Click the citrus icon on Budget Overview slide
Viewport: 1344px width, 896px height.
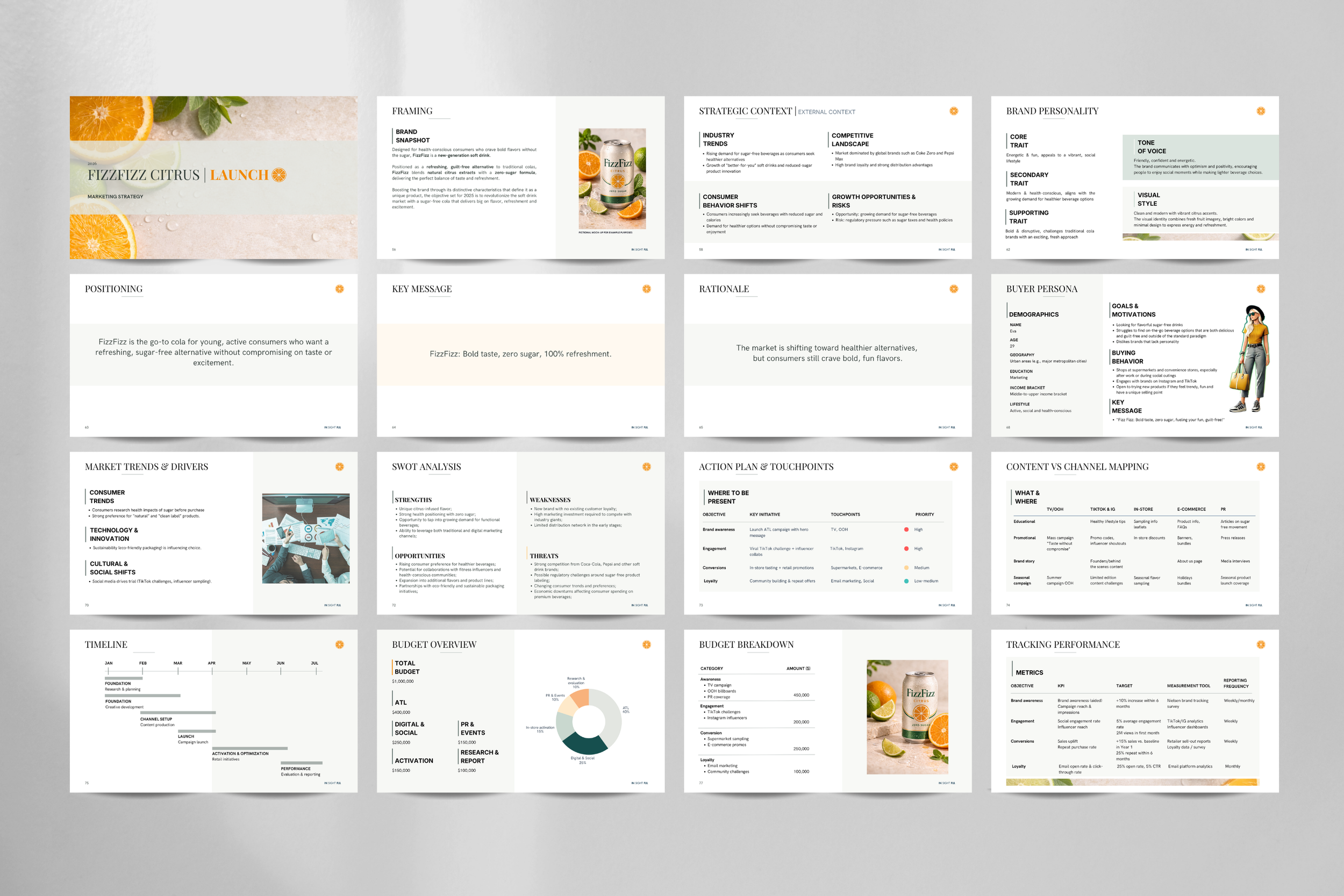click(x=646, y=644)
